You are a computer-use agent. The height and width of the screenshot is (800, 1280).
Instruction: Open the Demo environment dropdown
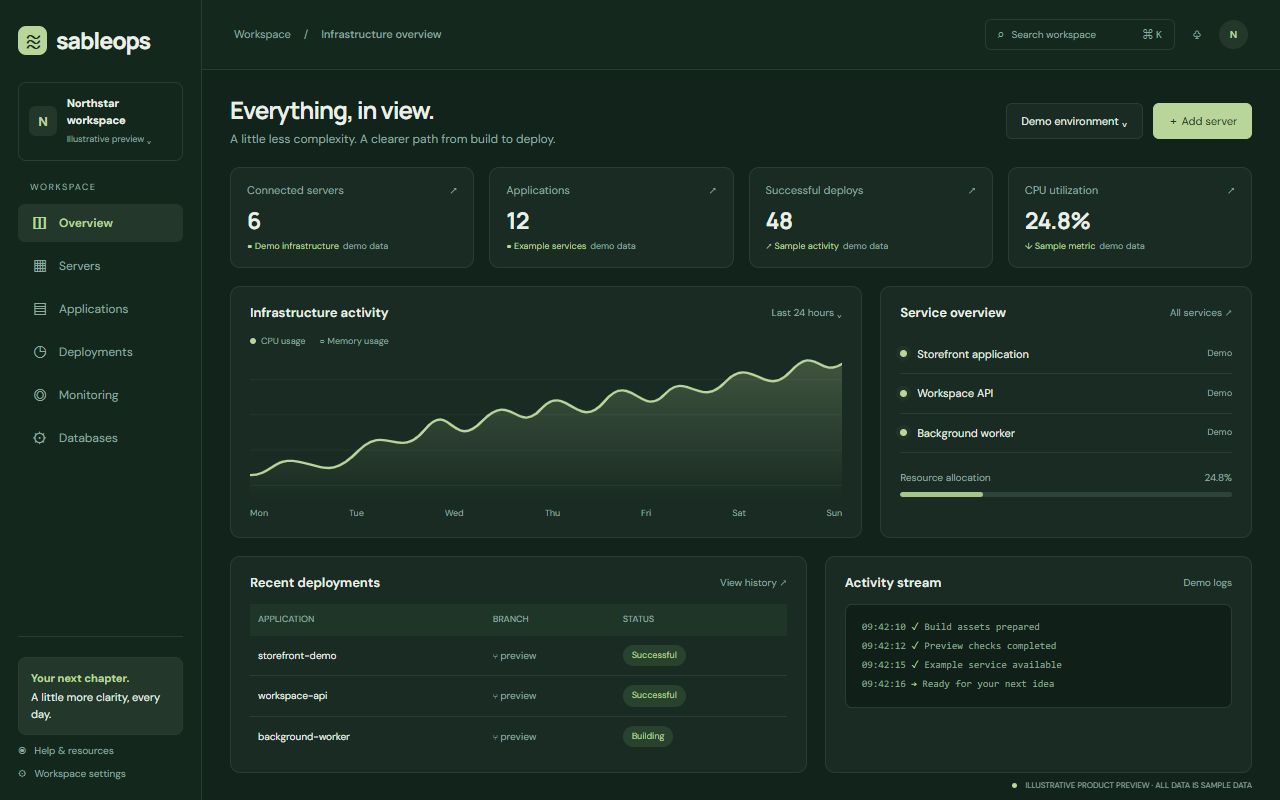tap(1074, 121)
